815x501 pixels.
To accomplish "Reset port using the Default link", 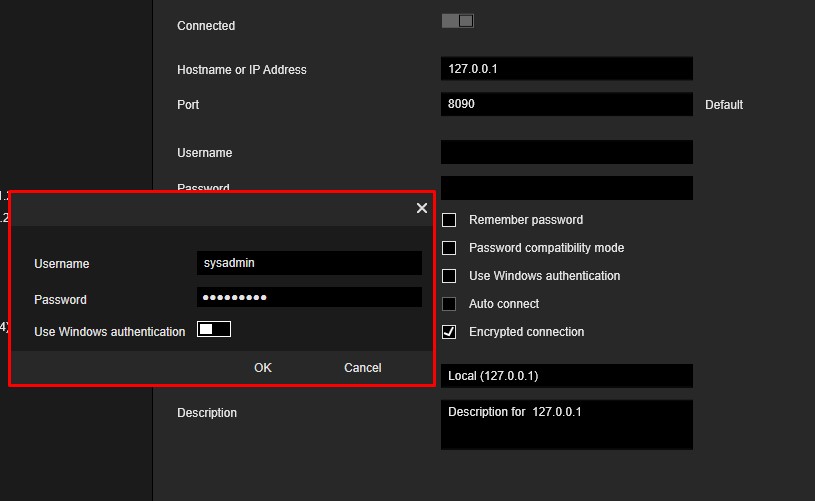I will point(724,104).
